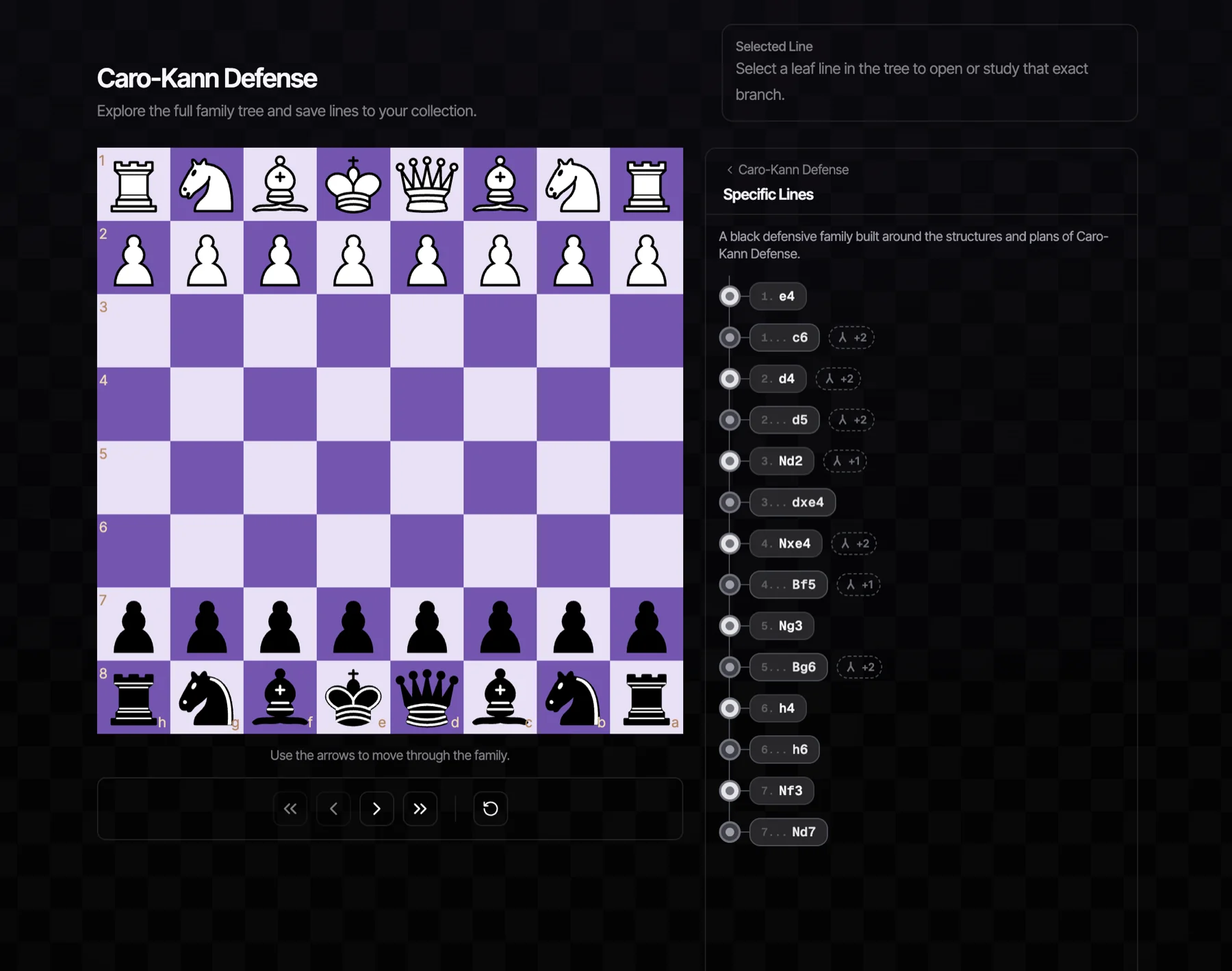Expand the +2 branches next to 1...c6
The image size is (1232, 971).
(851, 338)
